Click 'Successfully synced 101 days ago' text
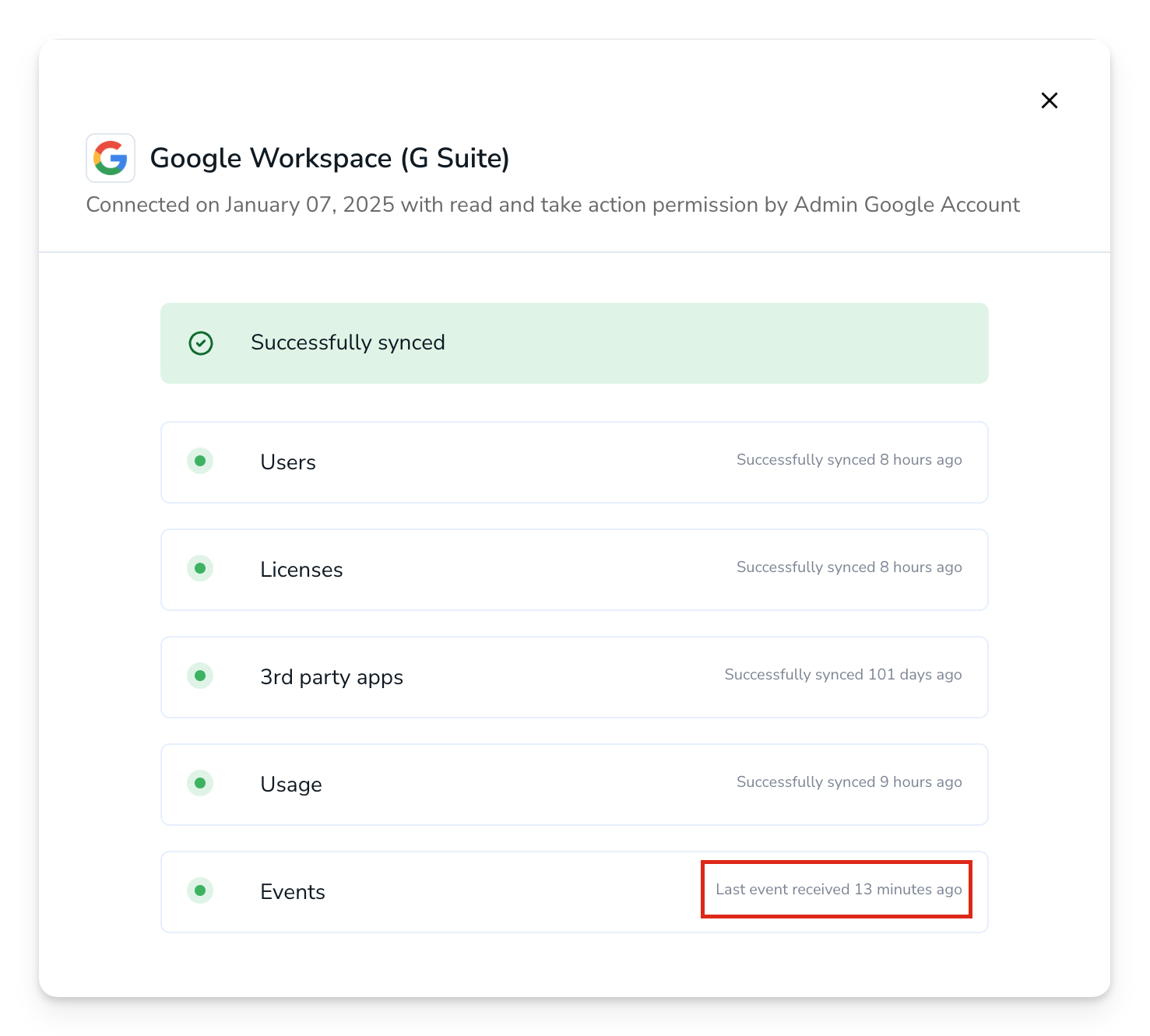This screenshot has width=1150, height=1036. pos(843,675)
